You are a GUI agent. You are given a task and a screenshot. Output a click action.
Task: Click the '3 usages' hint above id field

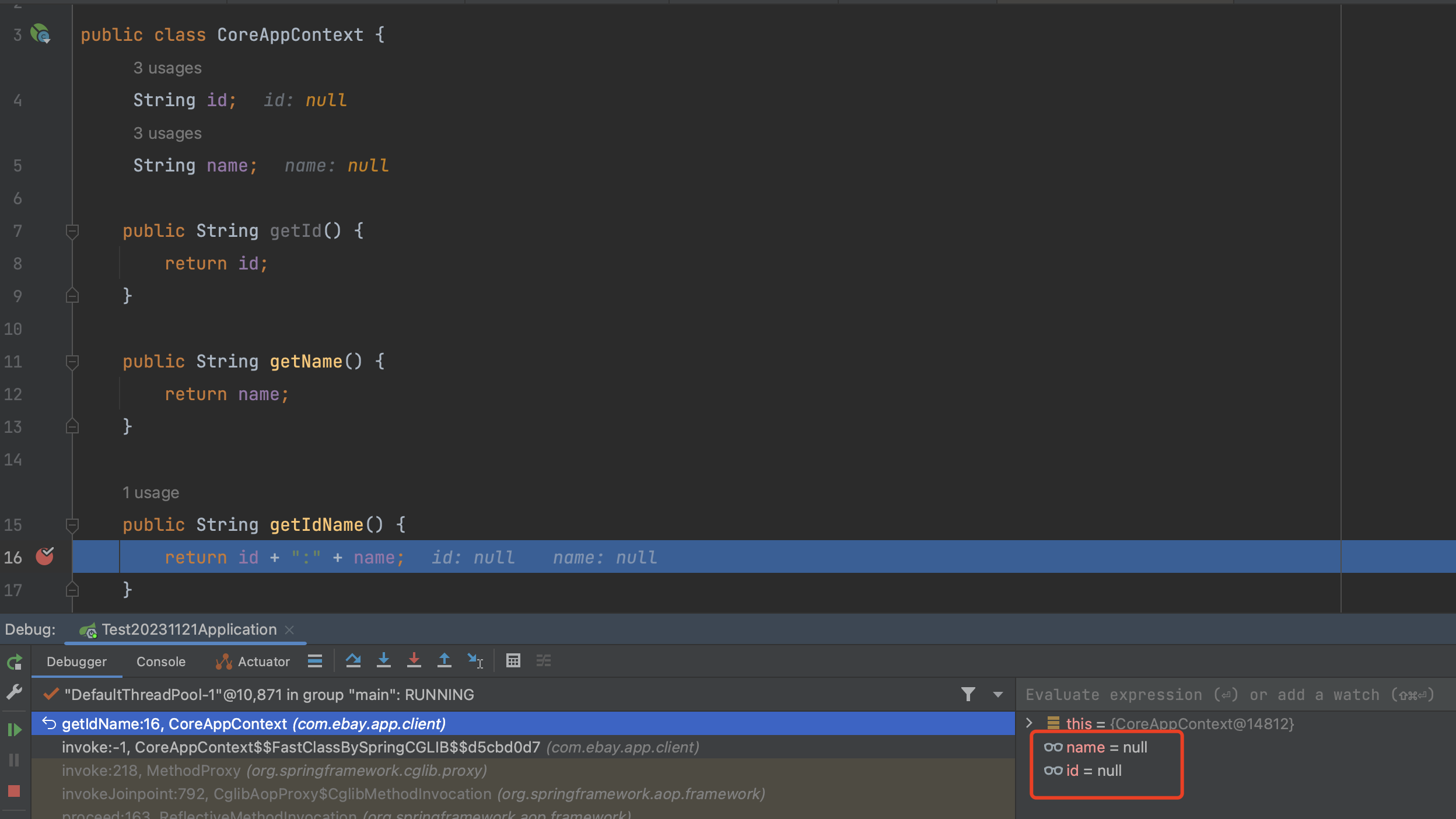[x=167, y=68]
